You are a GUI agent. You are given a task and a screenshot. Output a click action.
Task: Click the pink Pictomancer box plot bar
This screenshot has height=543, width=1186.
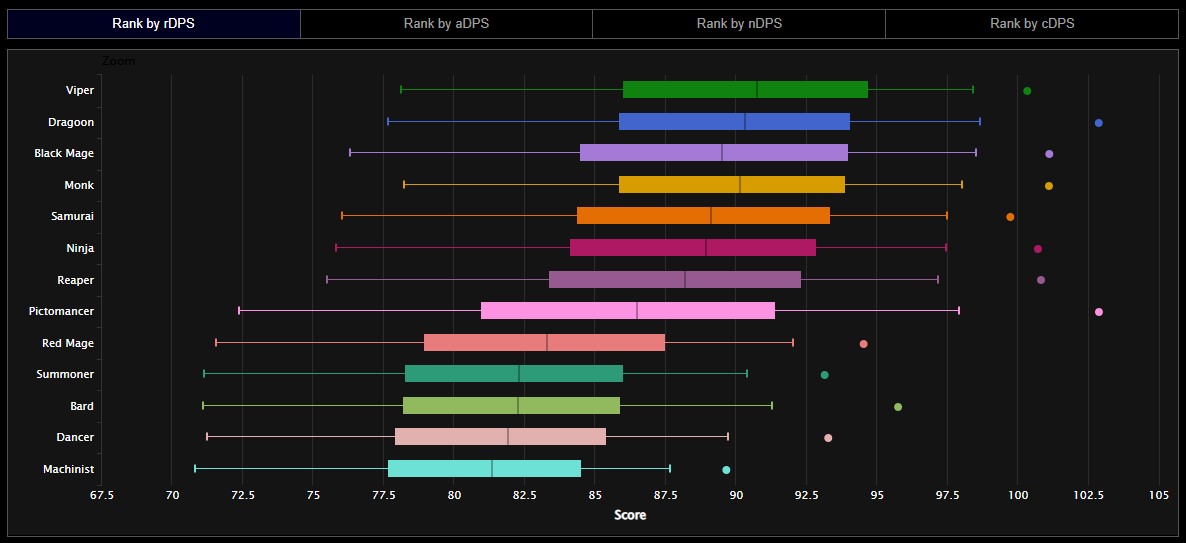[x=628, y=310]
